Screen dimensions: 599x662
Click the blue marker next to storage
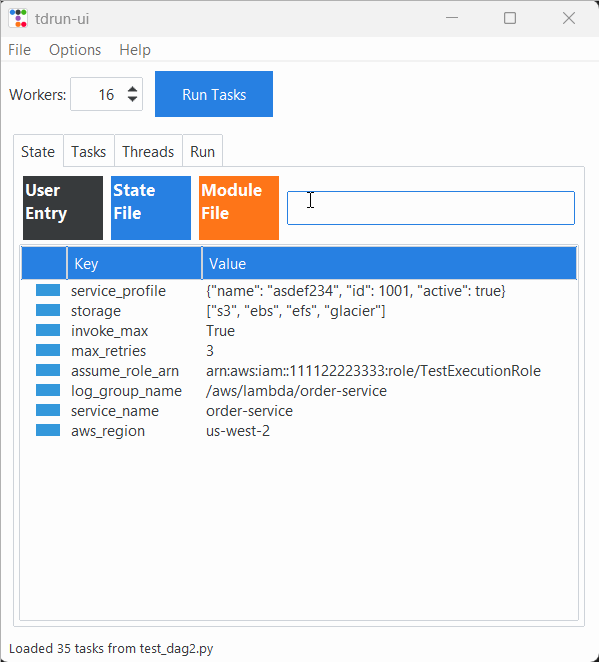click(48, 310)
